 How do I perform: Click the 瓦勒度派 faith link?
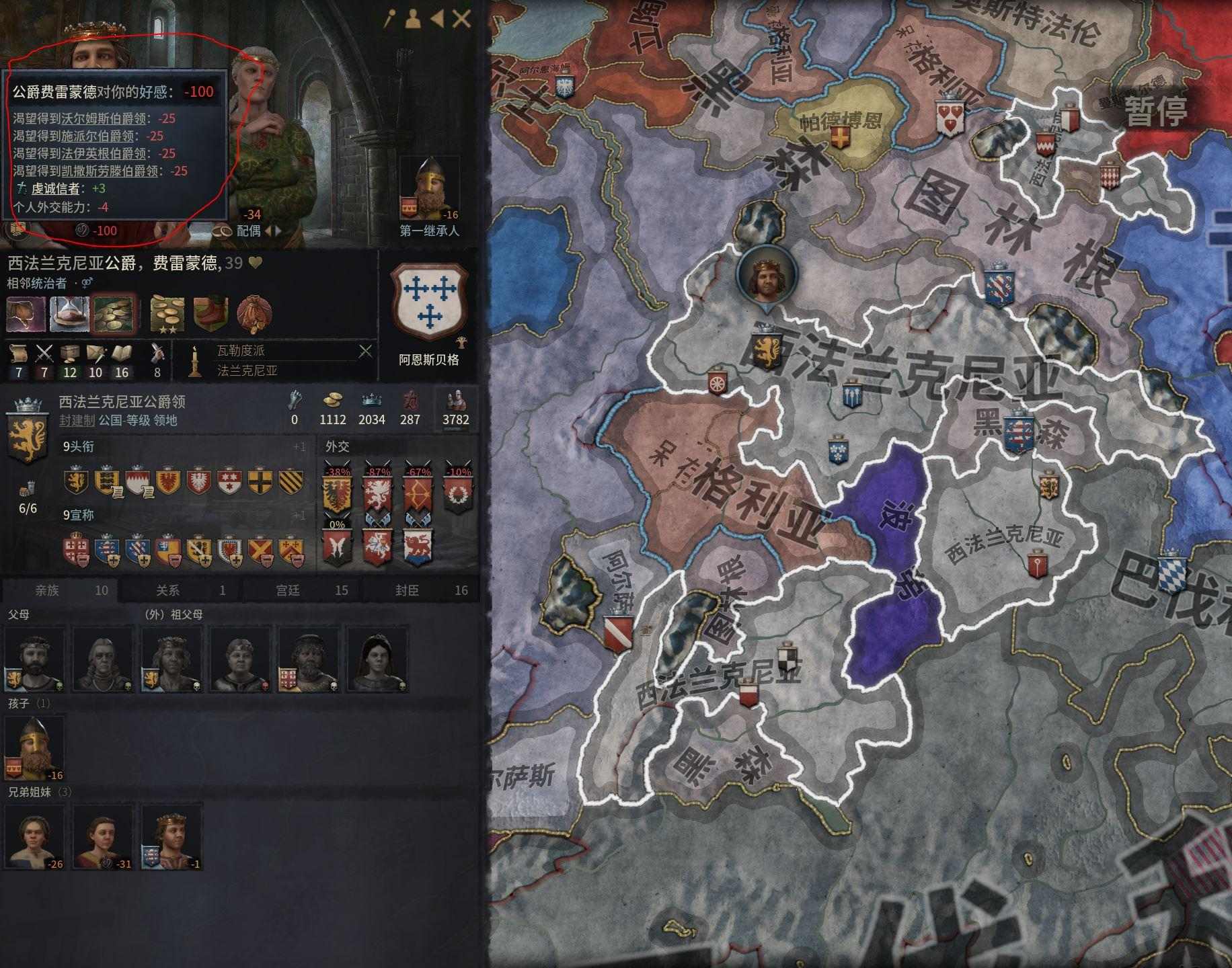tap(241, 351)
